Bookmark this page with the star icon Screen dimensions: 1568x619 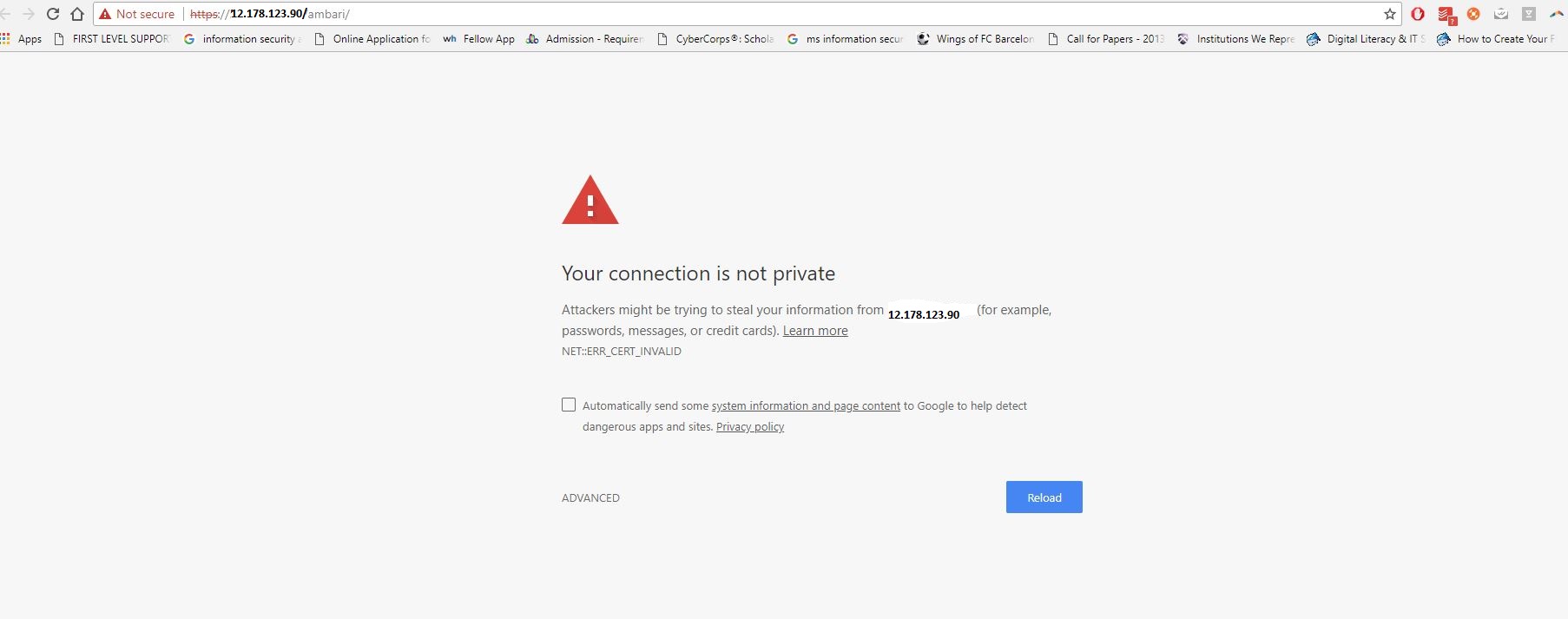point(1389,14)
